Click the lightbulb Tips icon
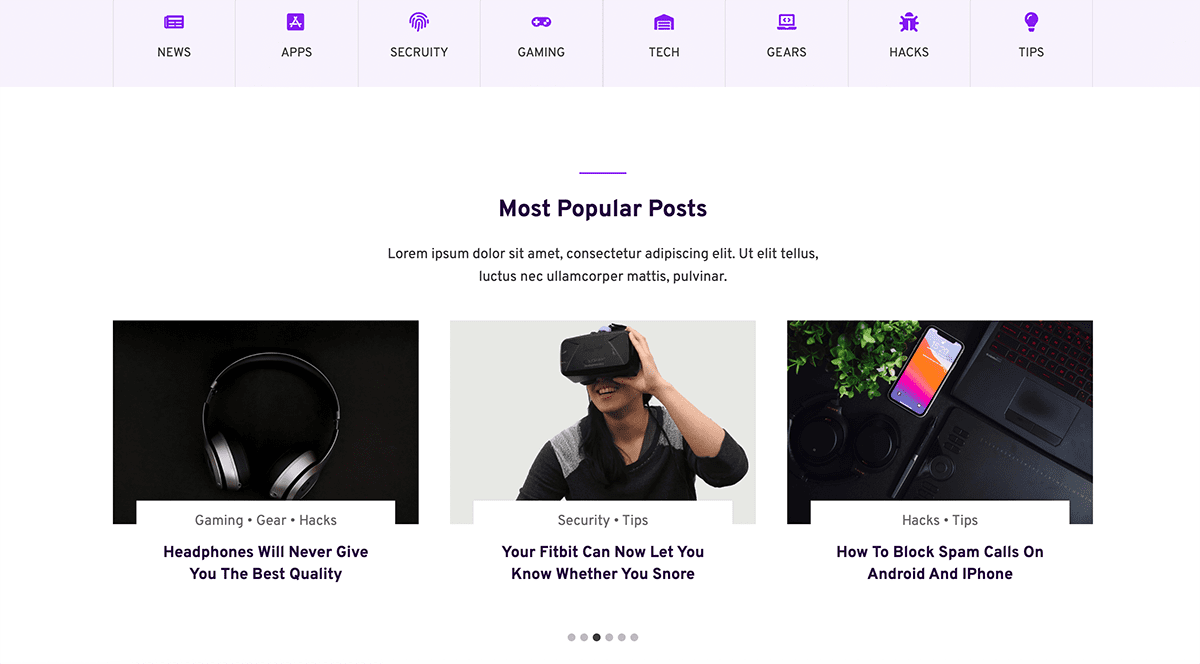1200x664 pixels. [1031, 22]
